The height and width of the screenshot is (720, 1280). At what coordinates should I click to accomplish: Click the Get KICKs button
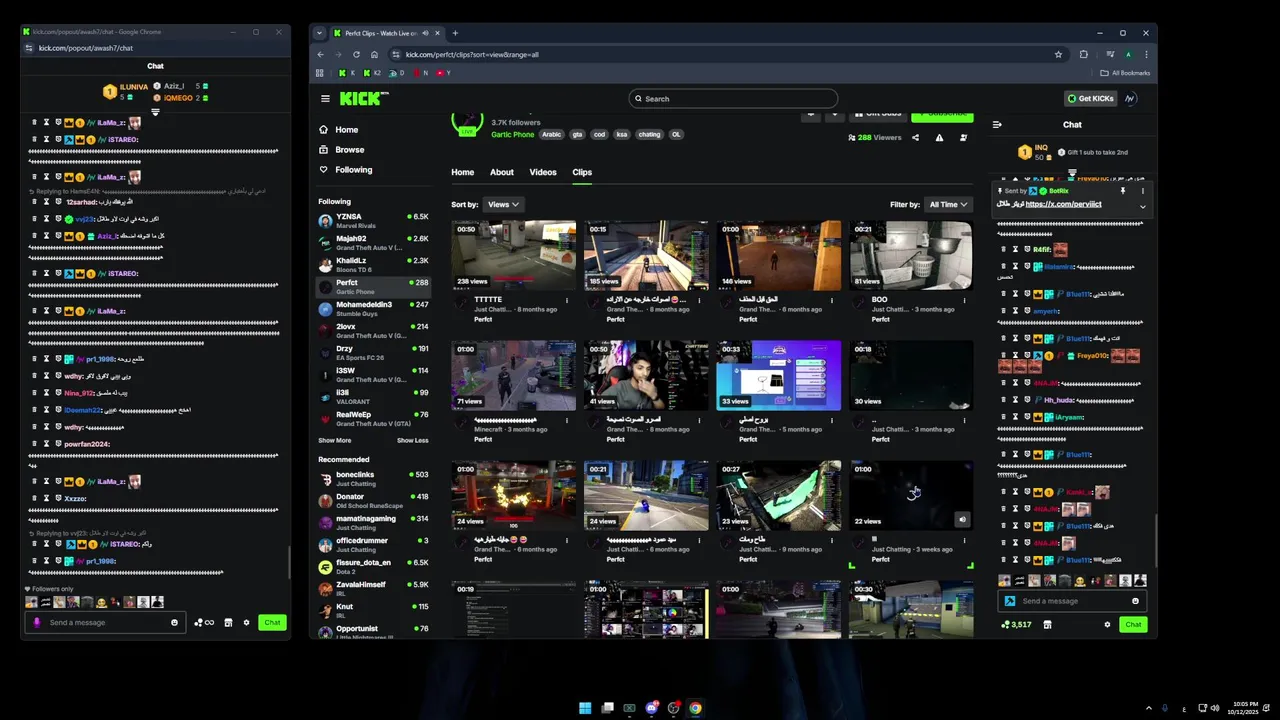(x=1091, y=99)
